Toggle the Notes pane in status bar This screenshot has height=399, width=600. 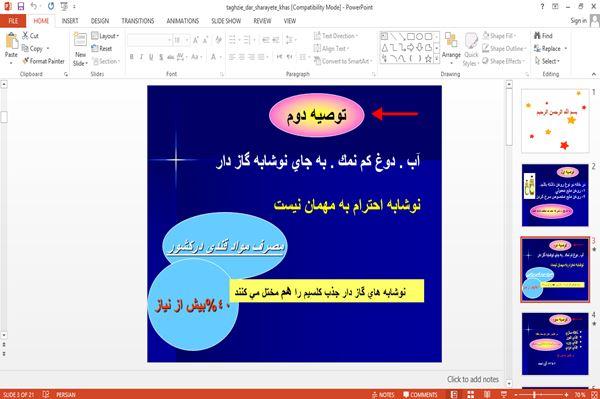[x=383, y=394]
